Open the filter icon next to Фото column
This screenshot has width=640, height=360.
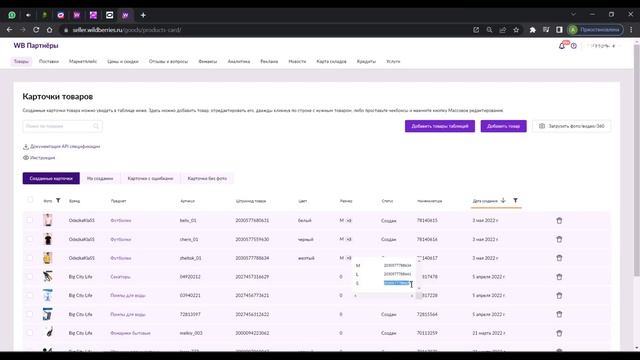[x=58, y=200]
